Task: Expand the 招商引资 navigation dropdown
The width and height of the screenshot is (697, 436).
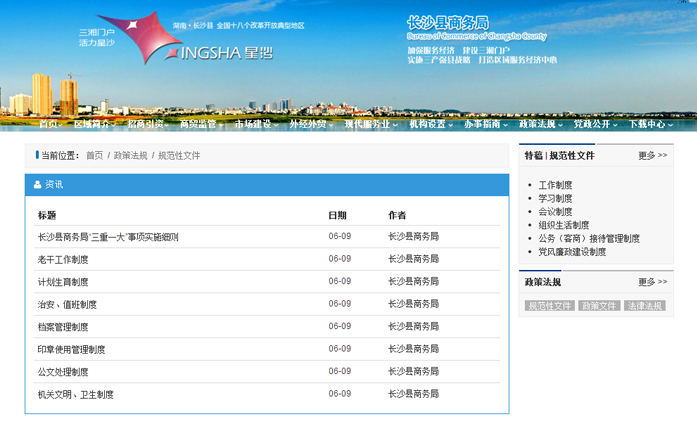Action: tap(148, 124)
